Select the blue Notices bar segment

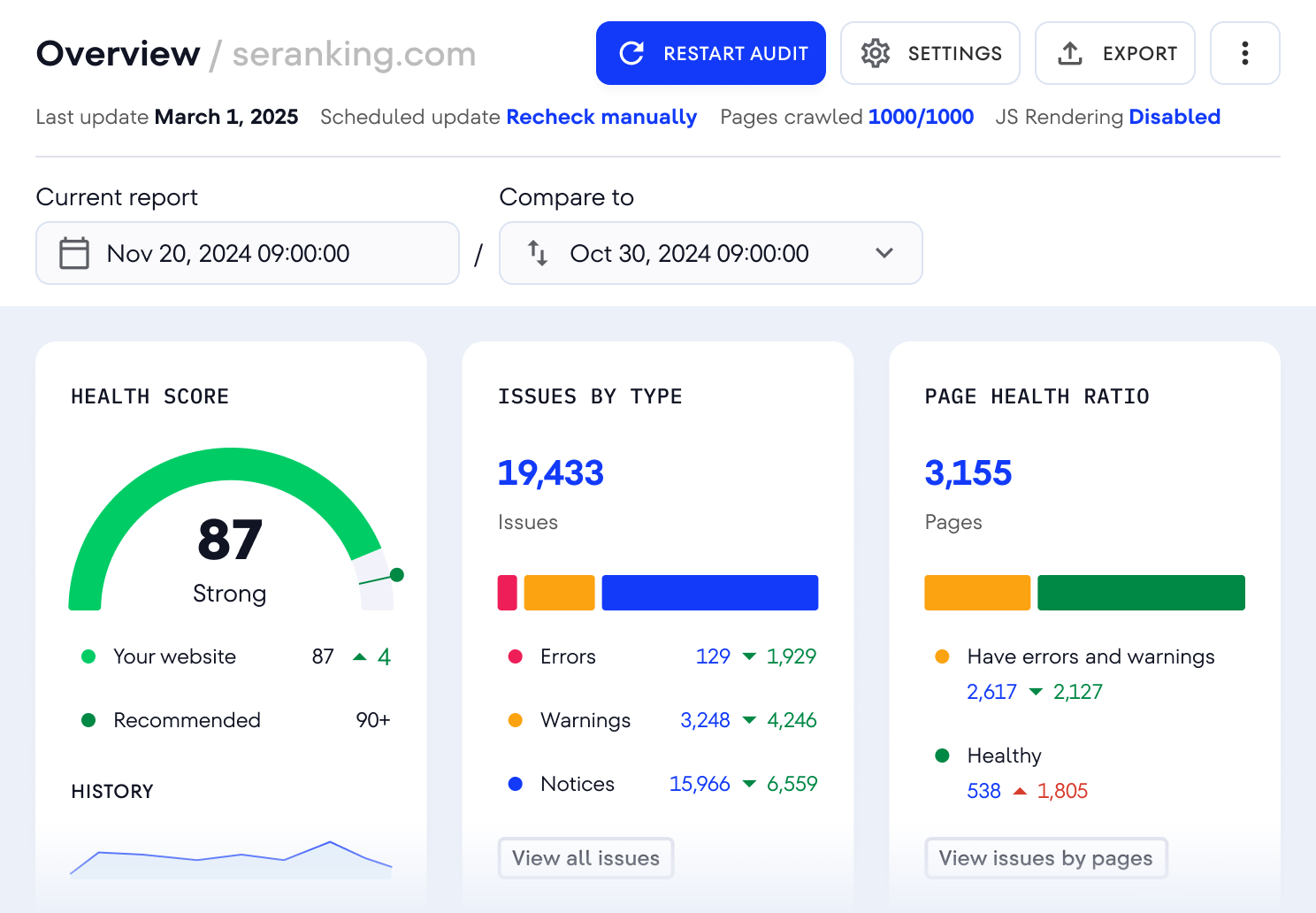click(709, 593)
